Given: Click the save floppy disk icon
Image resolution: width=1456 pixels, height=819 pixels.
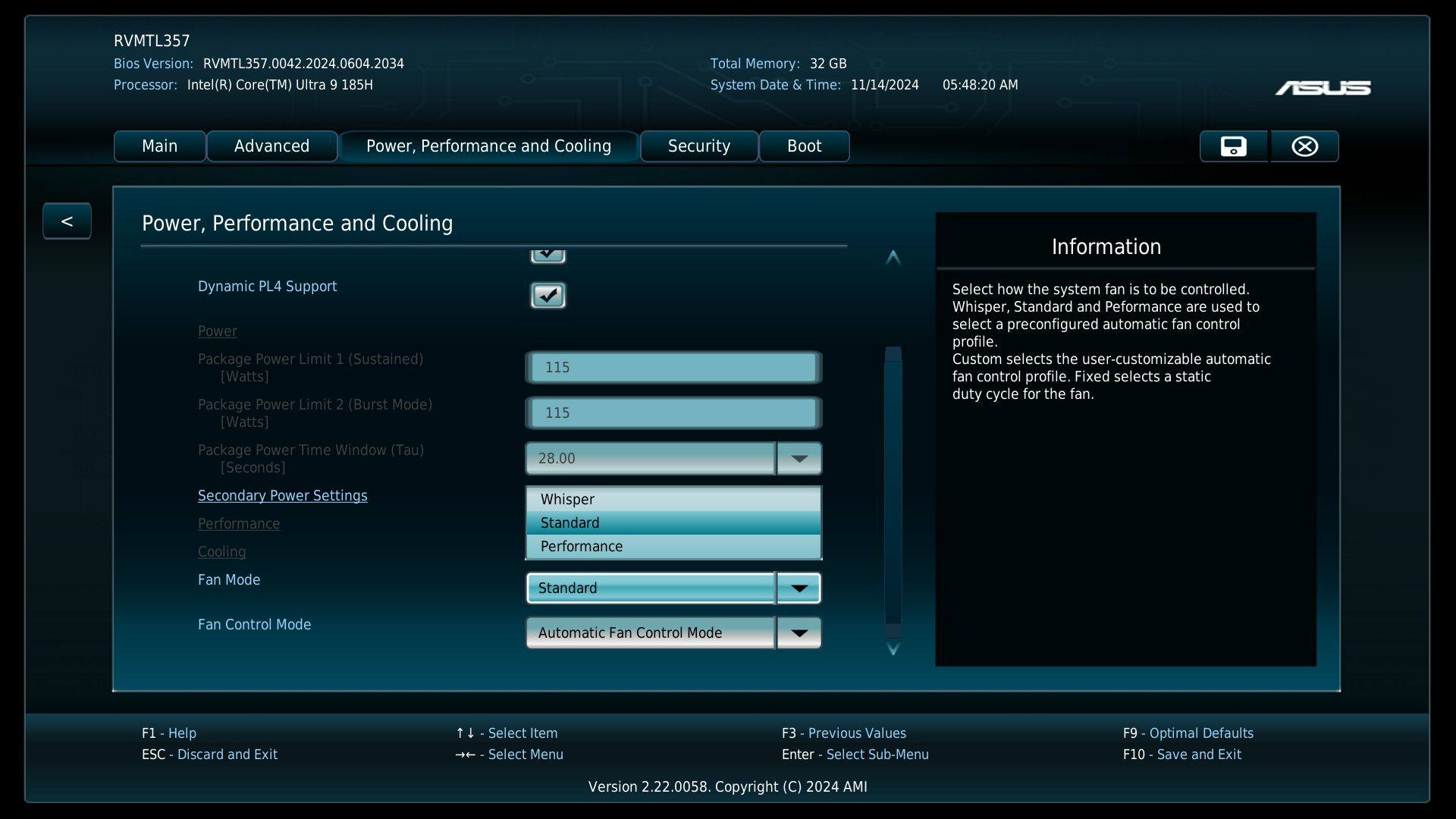Looking at the screenshot, I should click(x=1233, y=146).
